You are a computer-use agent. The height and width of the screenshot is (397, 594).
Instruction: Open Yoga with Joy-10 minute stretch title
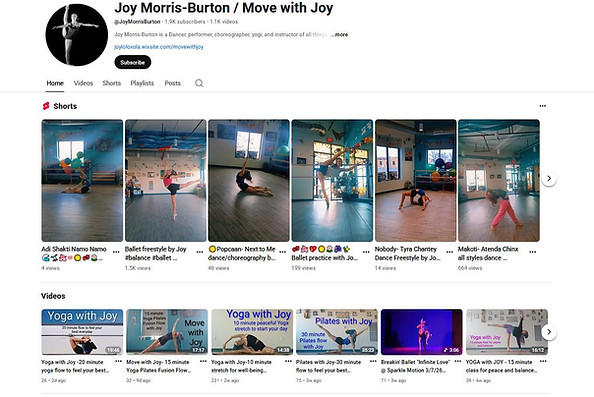(x=241, y=366)
